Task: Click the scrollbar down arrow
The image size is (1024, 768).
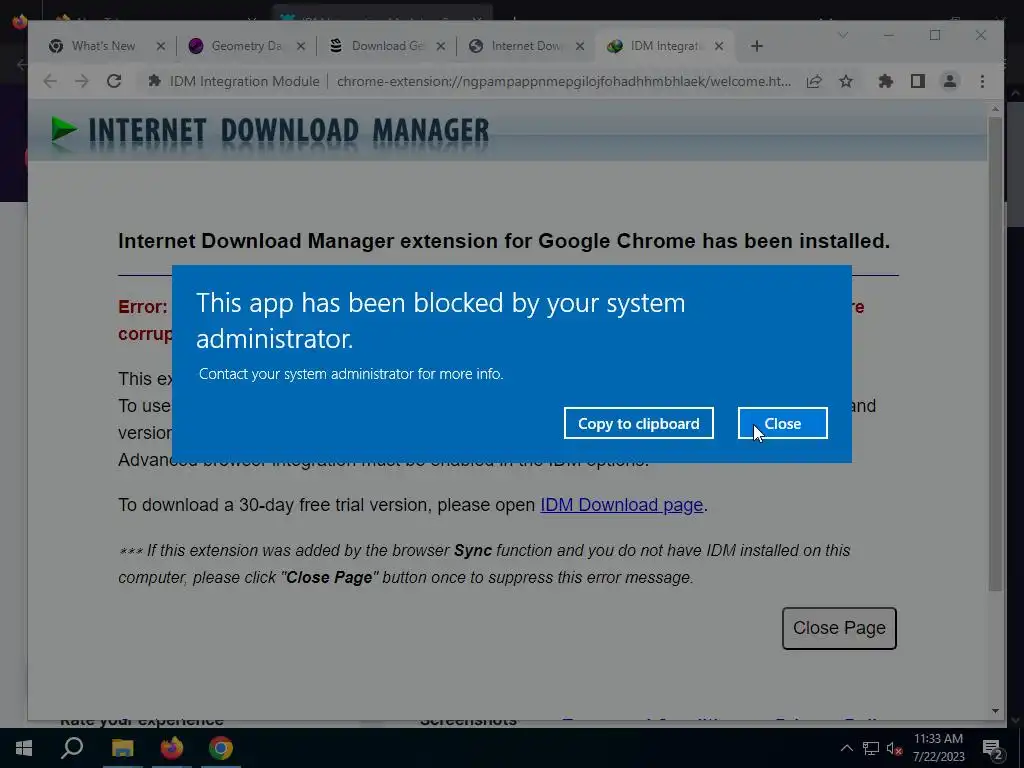Action: tap(995, 711)
